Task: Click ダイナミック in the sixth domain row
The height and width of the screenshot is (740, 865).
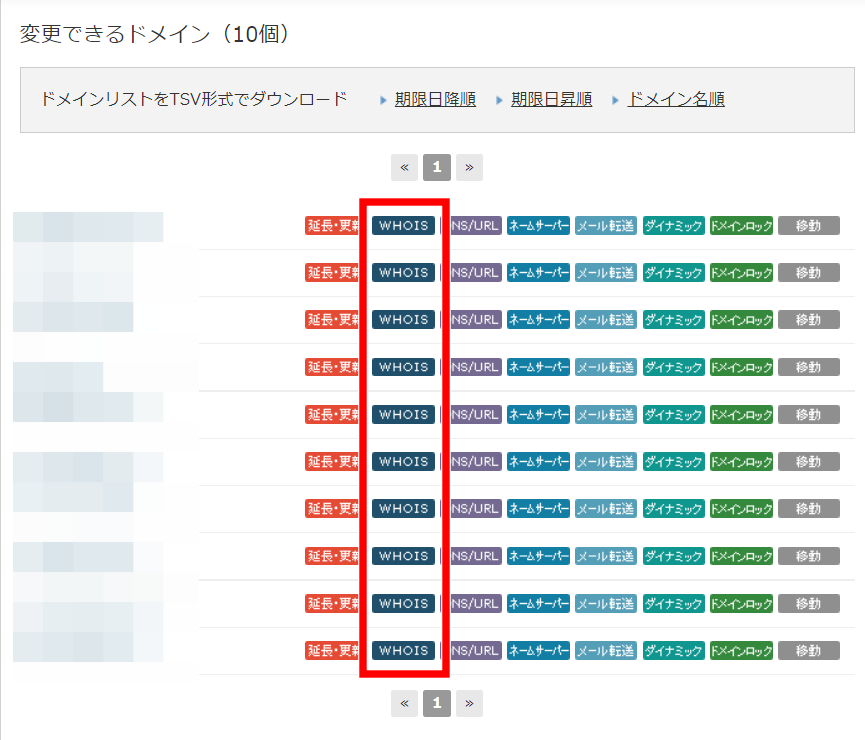Action: pyautogui.click(x=674, y=461)
